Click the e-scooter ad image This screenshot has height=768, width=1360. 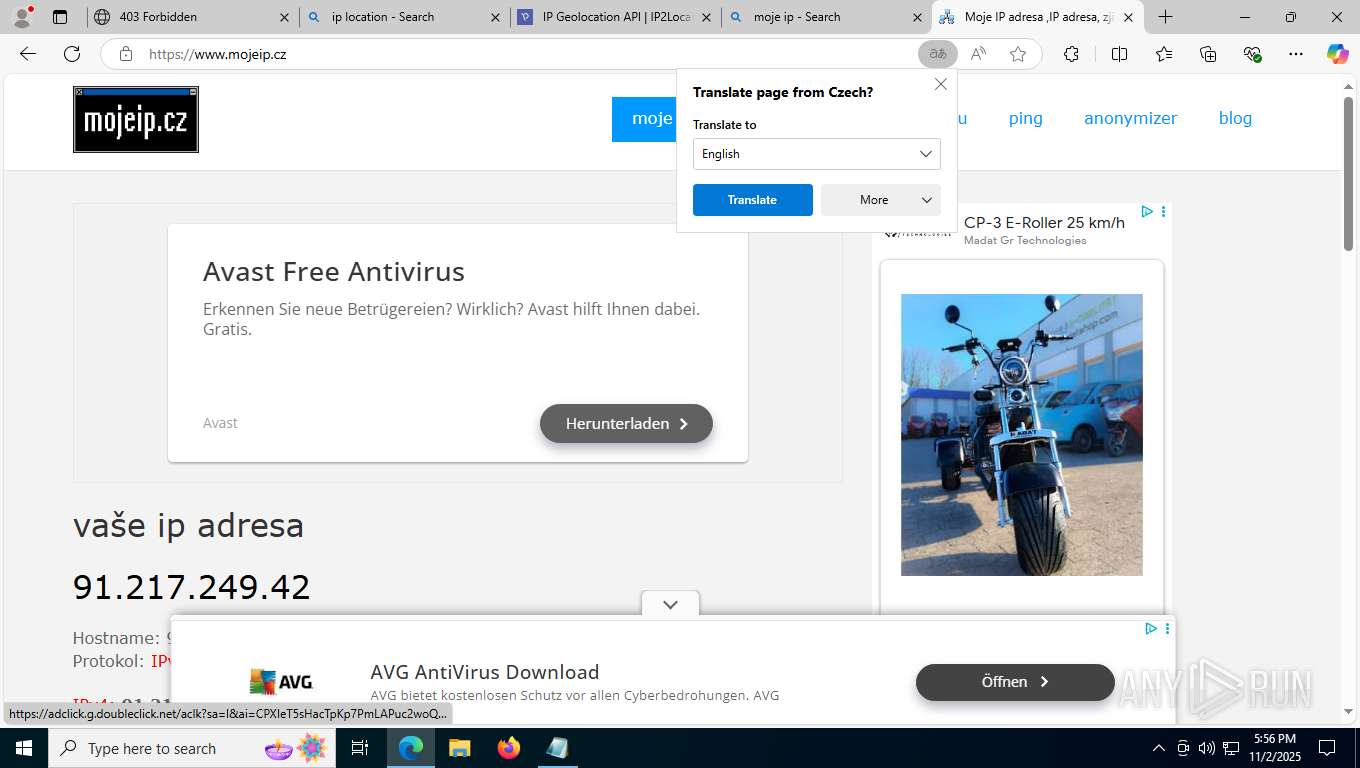point(1021,435)
